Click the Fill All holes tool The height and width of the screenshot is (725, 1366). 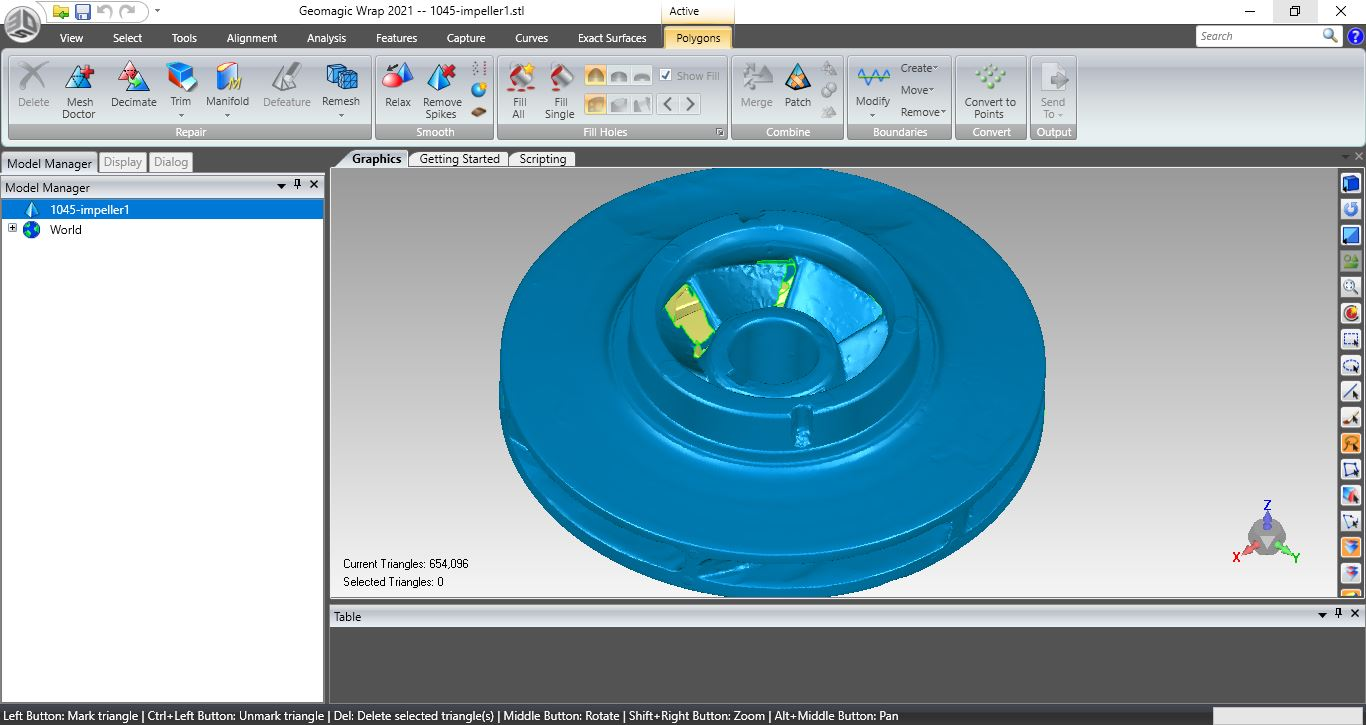tap(519, 90)
